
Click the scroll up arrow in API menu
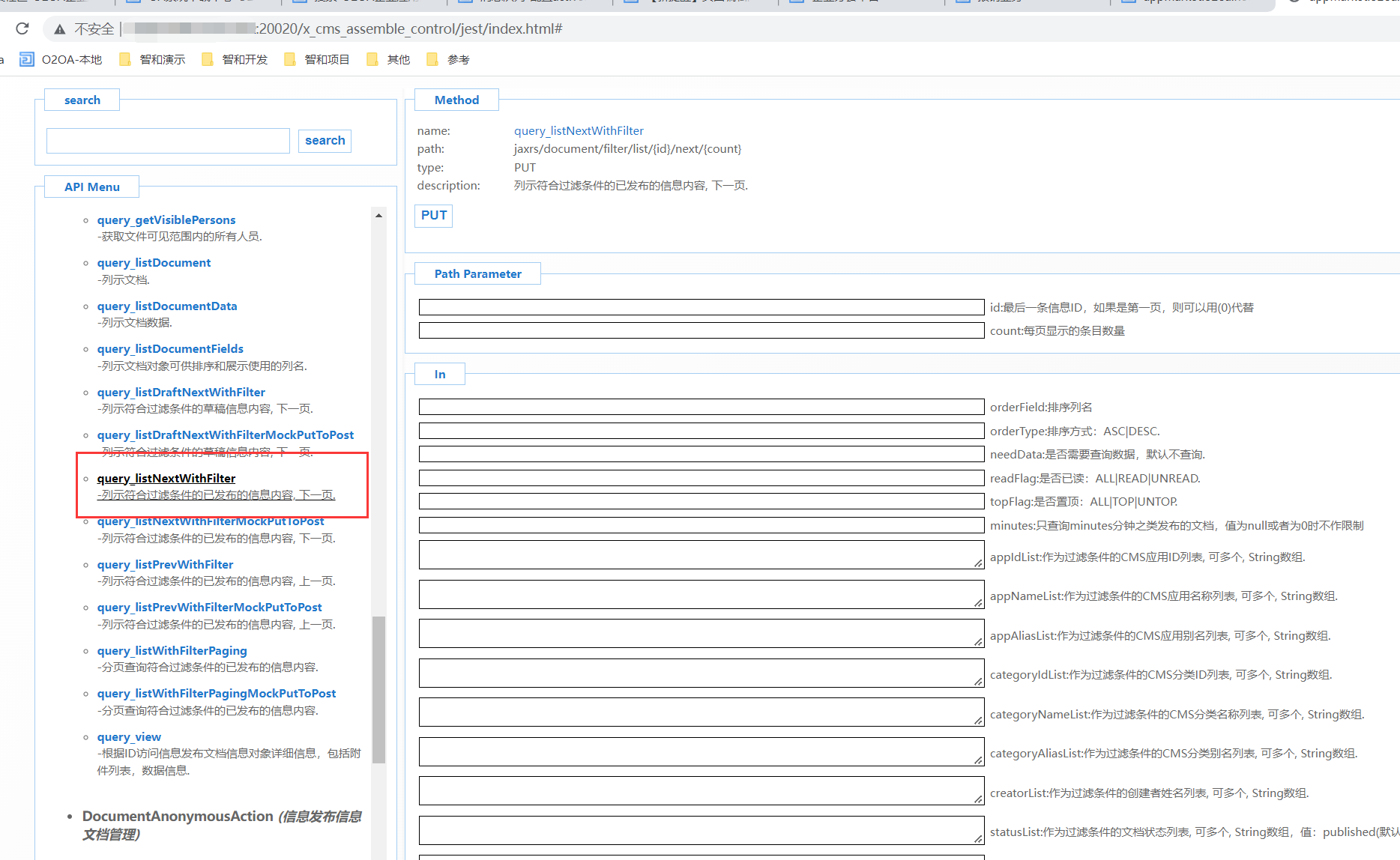(x=378, y=216)
